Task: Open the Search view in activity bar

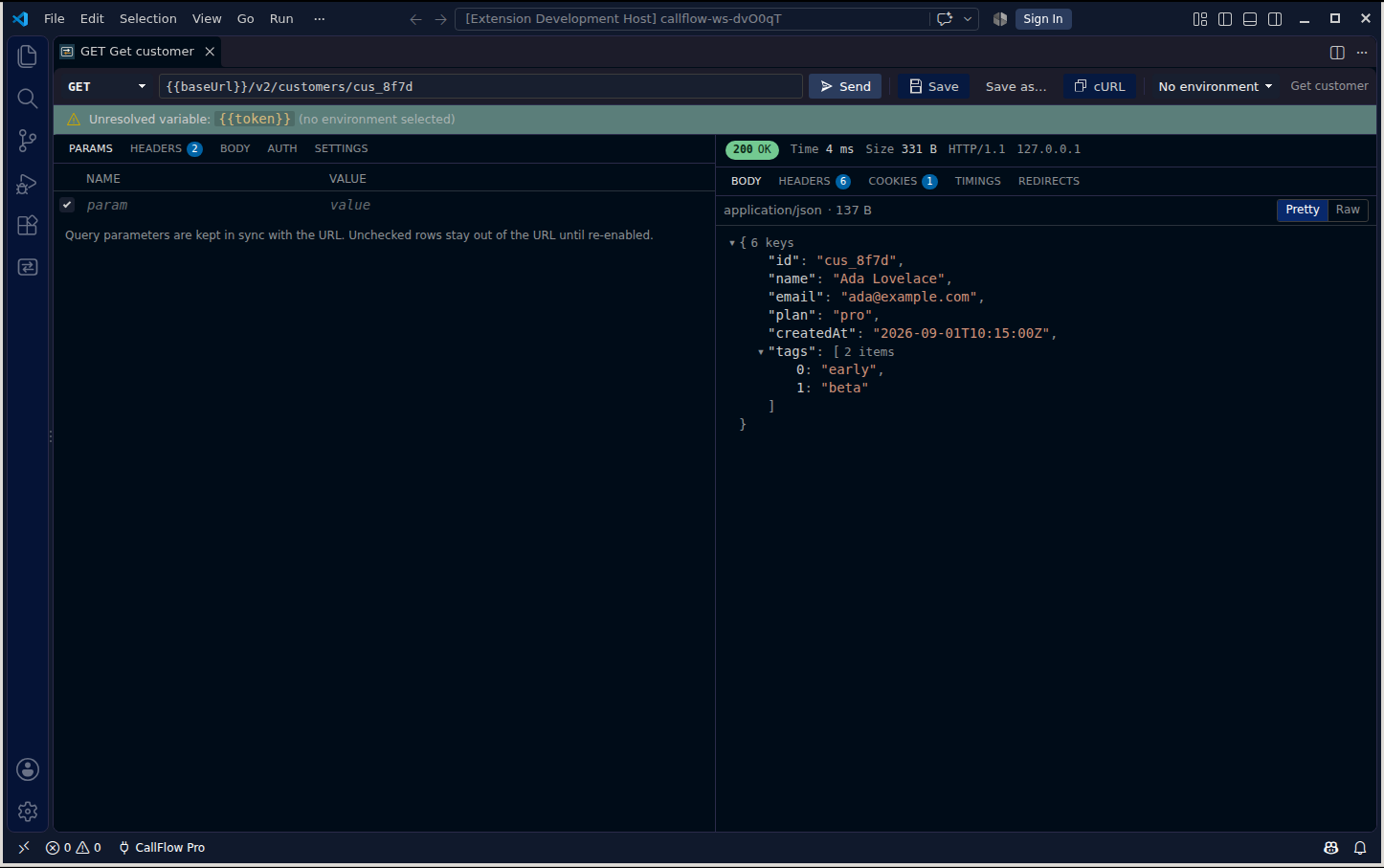Action: (28, 99)
